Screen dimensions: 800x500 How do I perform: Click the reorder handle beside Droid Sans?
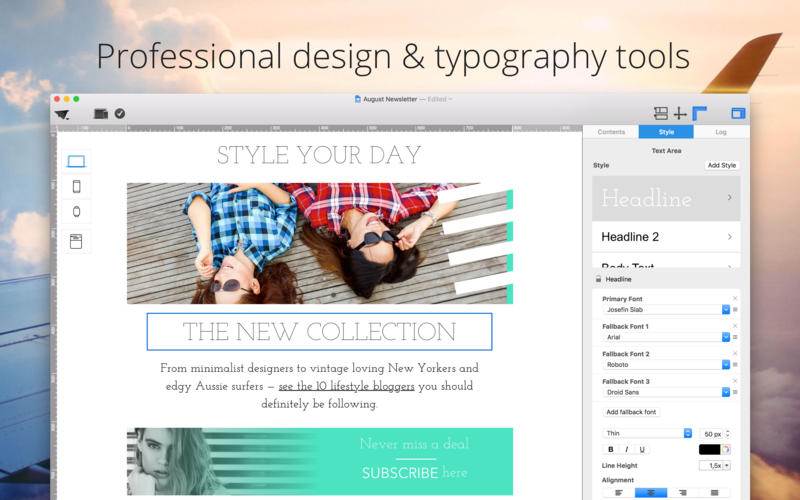[735, 392]
